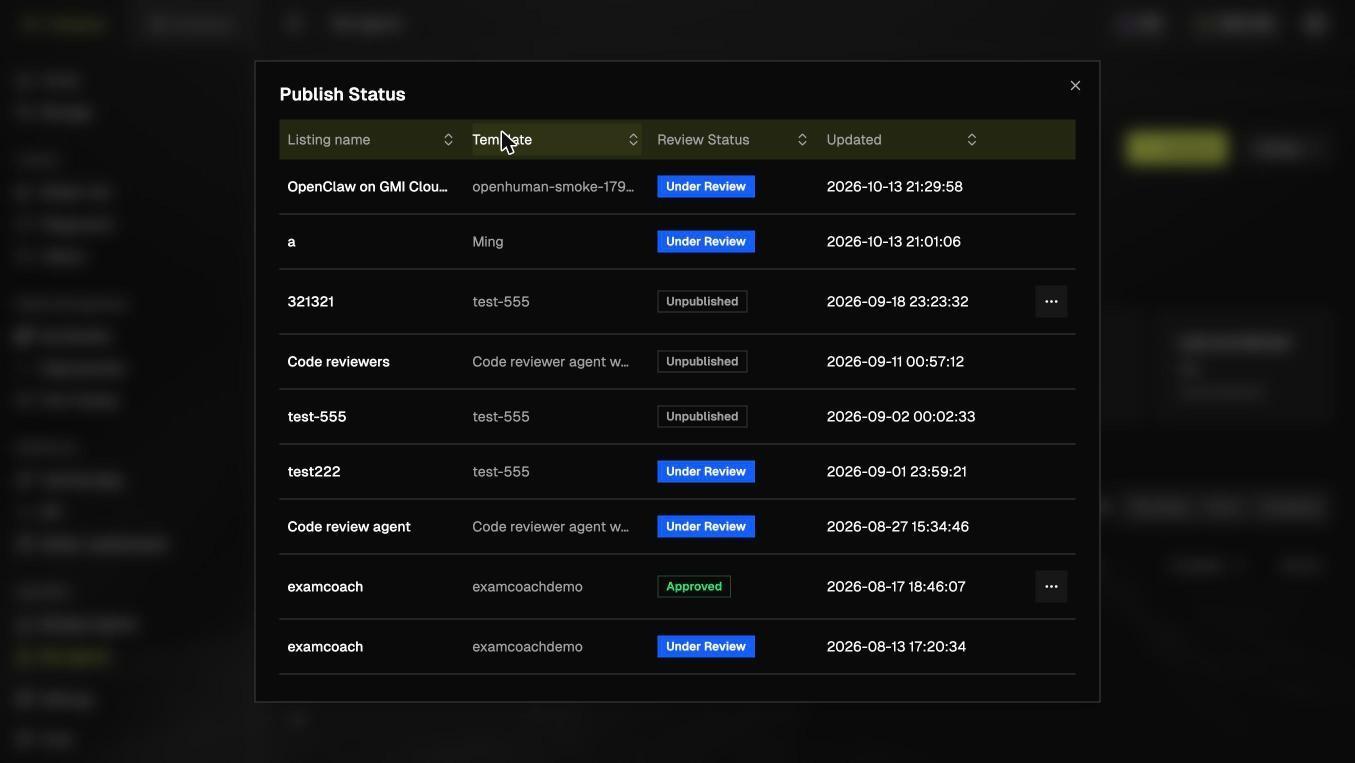The image size is (1355, 763).
Task: Select the listing named a
Action: coord(291,242)
